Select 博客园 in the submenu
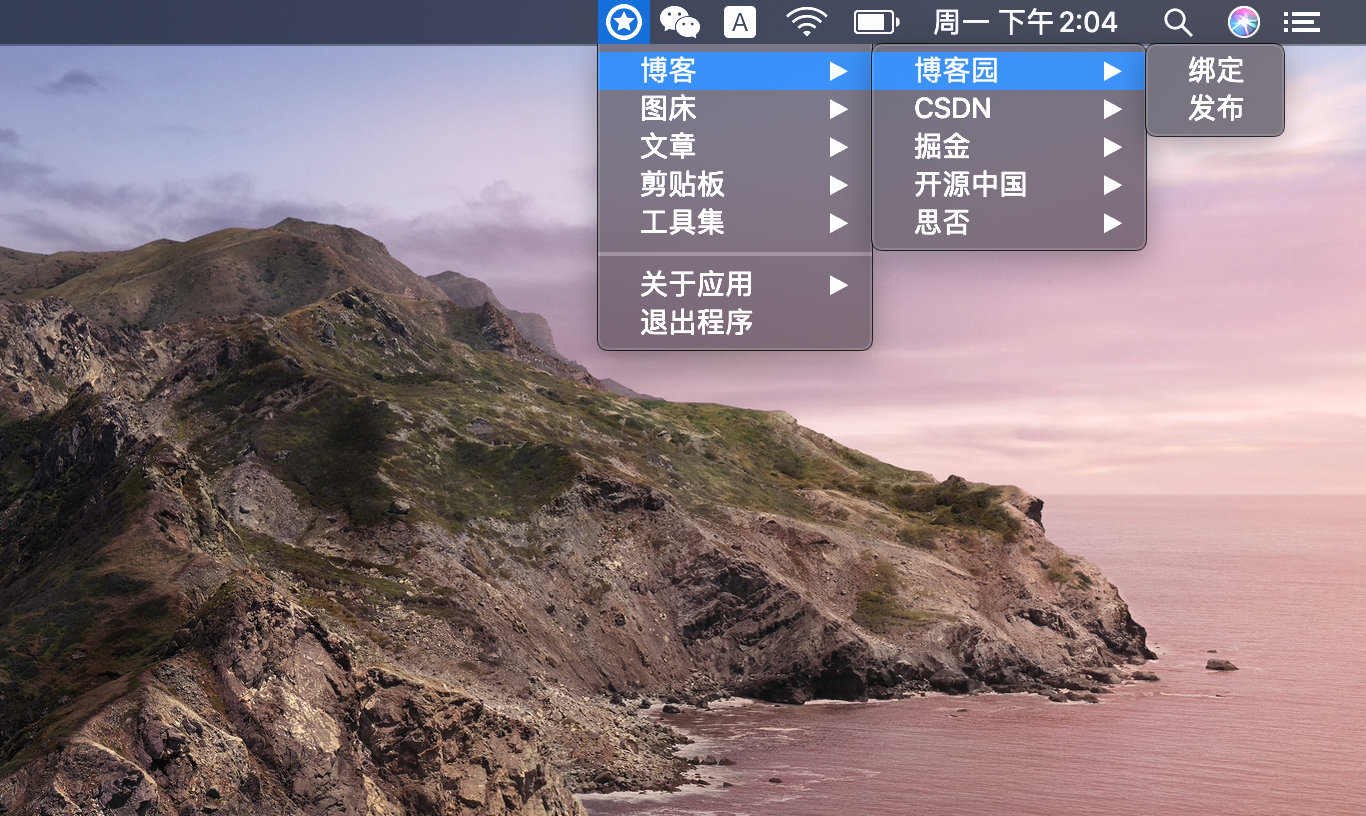This screenshot has height=816, width=1366. coord(1009,71)
